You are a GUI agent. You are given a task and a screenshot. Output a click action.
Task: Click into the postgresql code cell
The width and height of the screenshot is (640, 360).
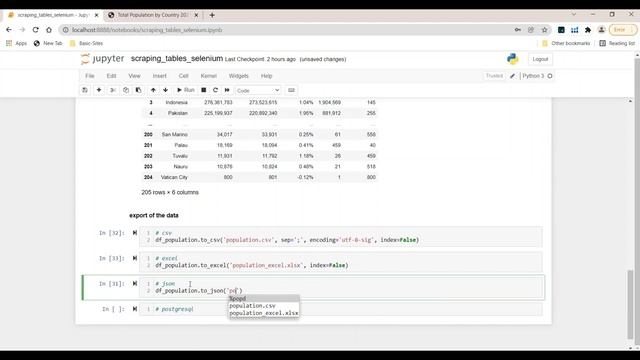[340, 309]
